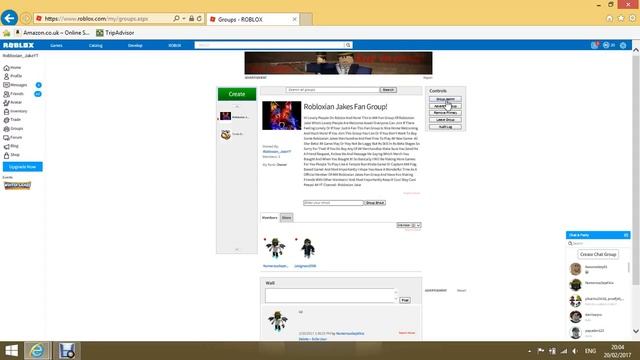Click in the search all groups field
Viewport: 640px width, 360px height.
(332, 90)
